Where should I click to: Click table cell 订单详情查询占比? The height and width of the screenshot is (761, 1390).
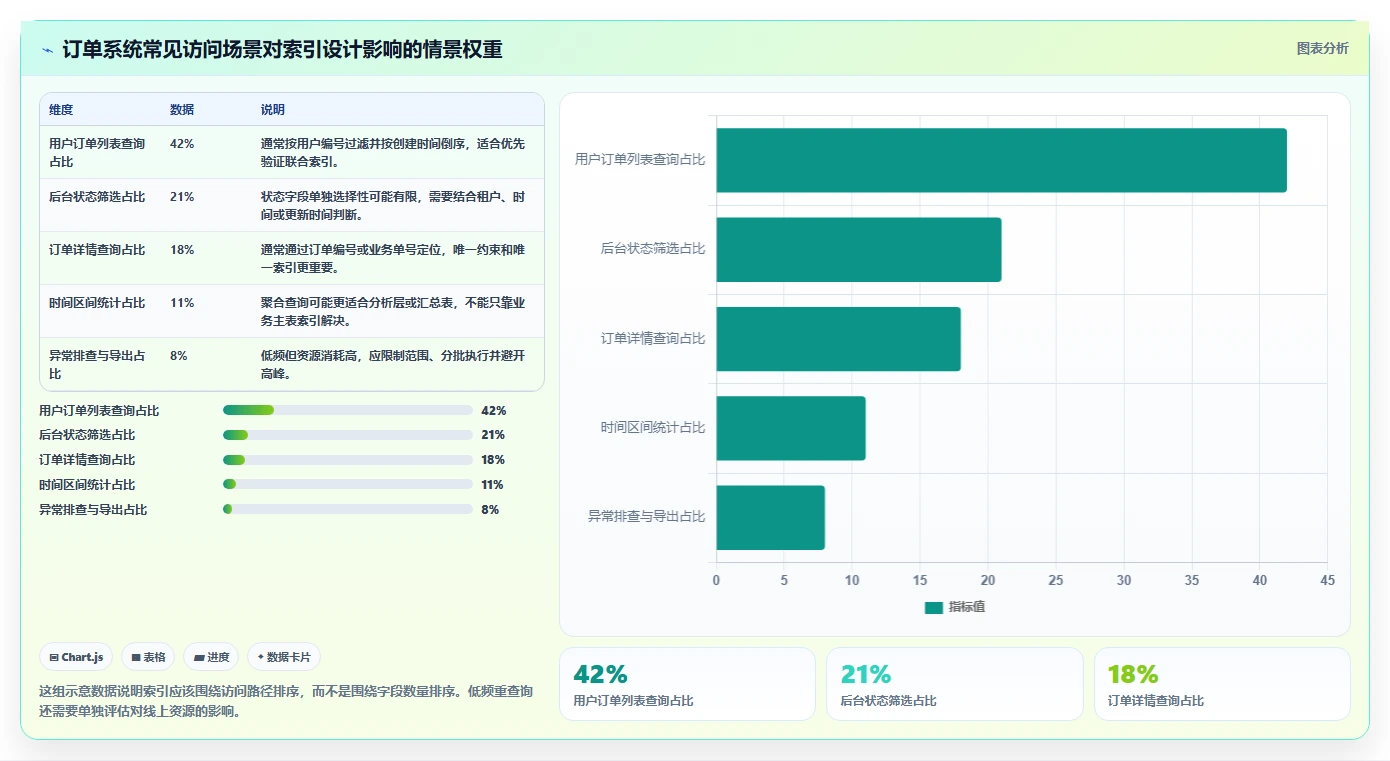pyautogui.click(x=97, y=250)
